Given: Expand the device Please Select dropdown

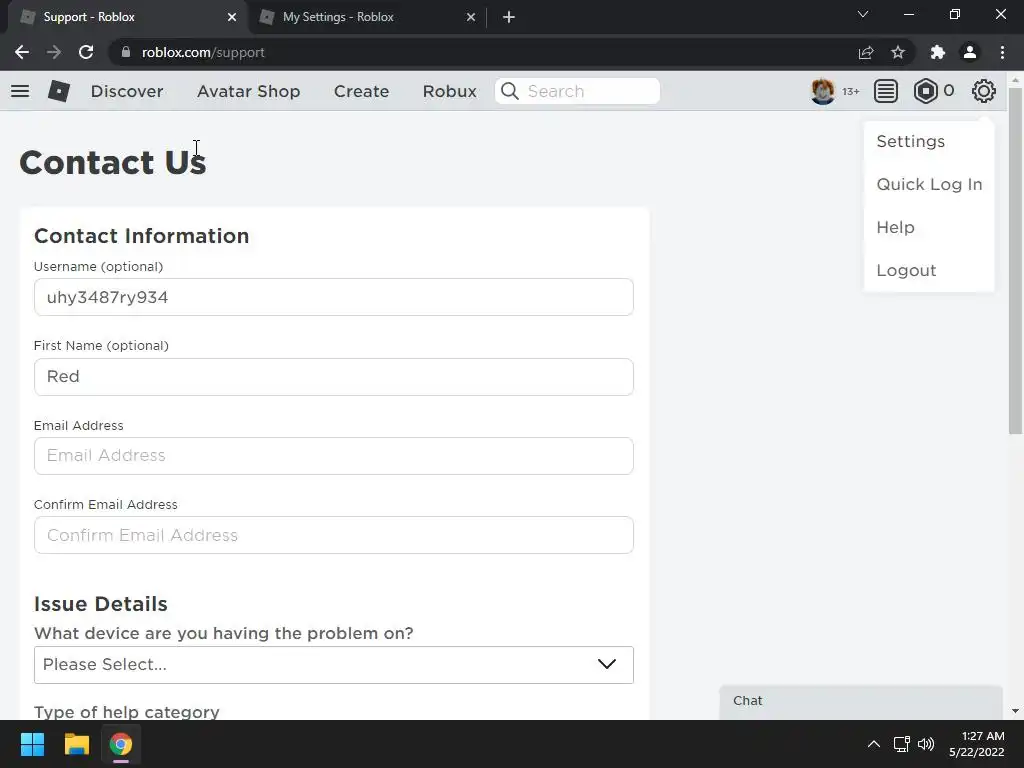Looking at the screenshot, I should pyautogui.click(x=334, y=665).
